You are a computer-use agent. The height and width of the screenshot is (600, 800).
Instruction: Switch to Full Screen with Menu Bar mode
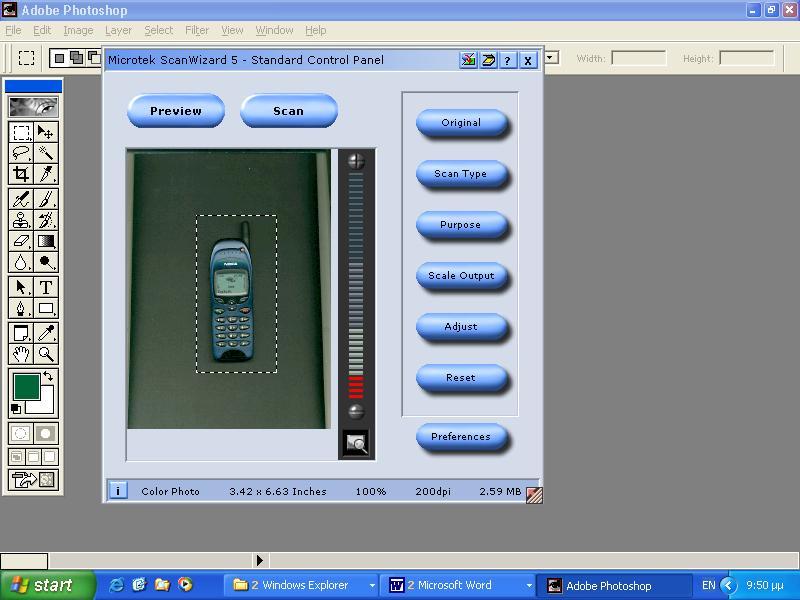coord(33,457)
